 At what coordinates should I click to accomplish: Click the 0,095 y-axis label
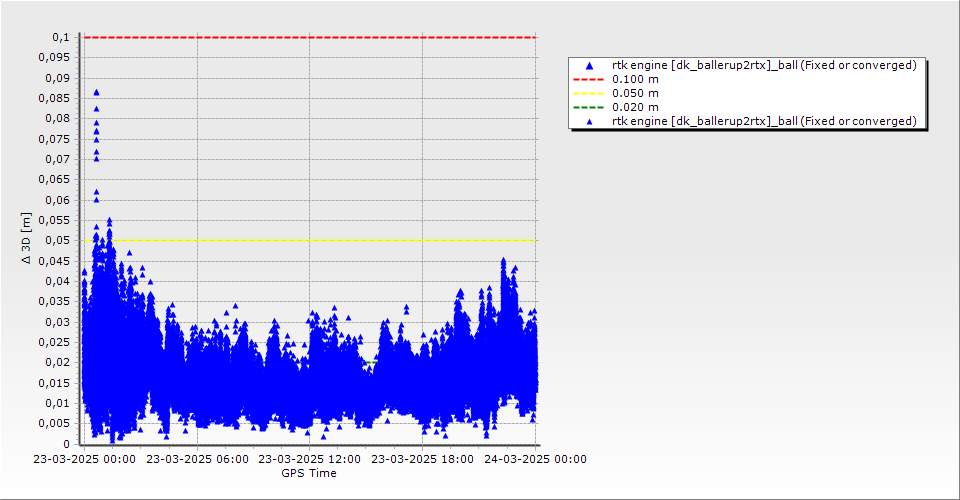54,58
